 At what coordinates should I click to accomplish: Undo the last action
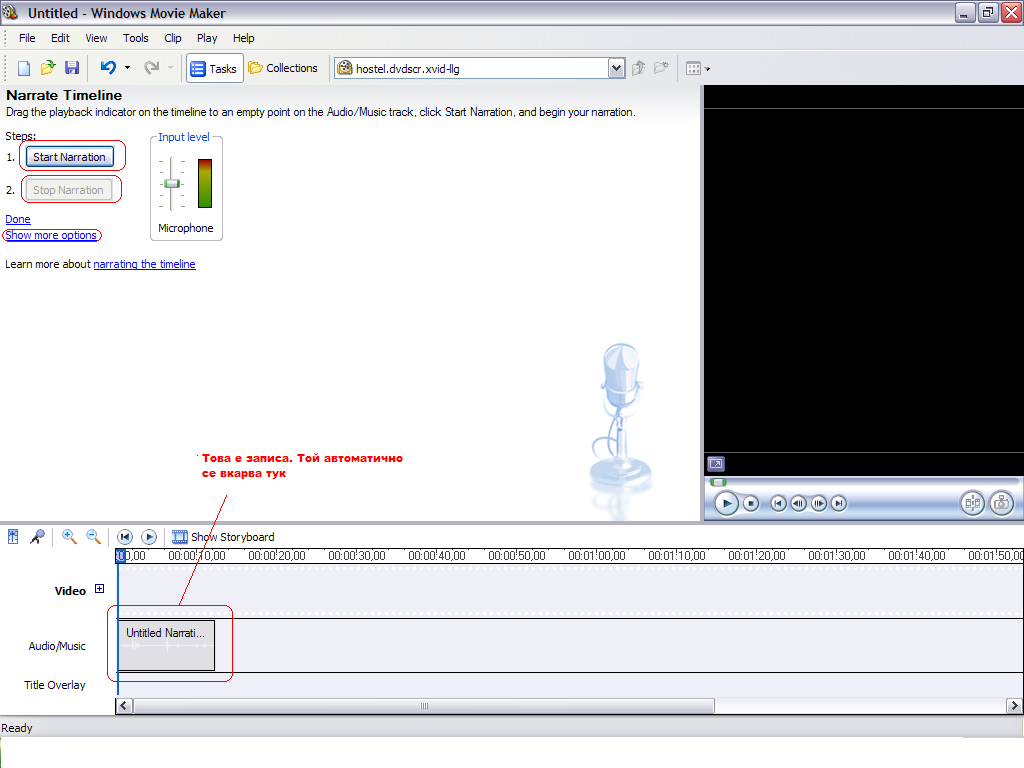(108, 67)
